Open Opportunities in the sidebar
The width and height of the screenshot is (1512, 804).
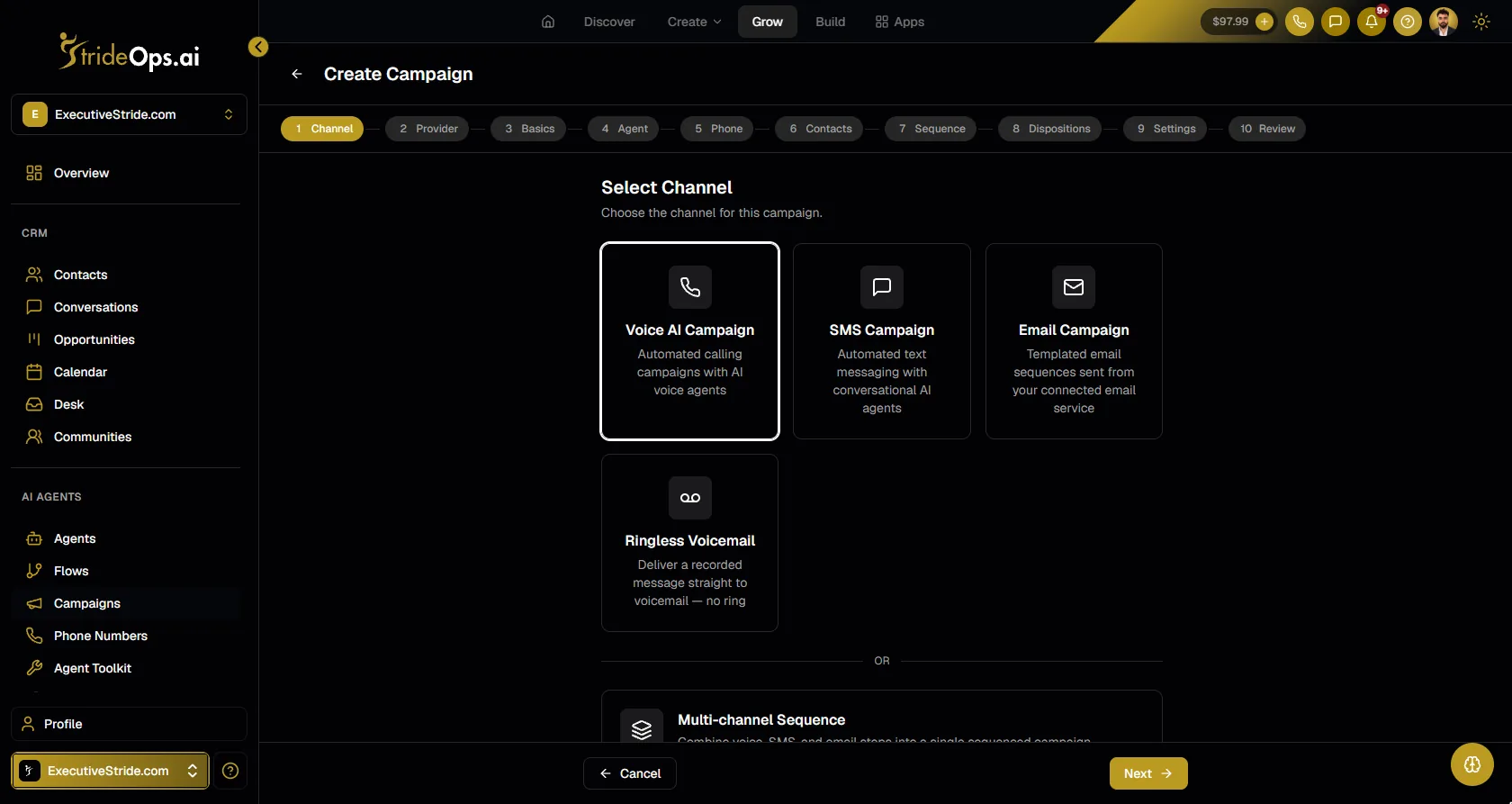click(125, 339)
